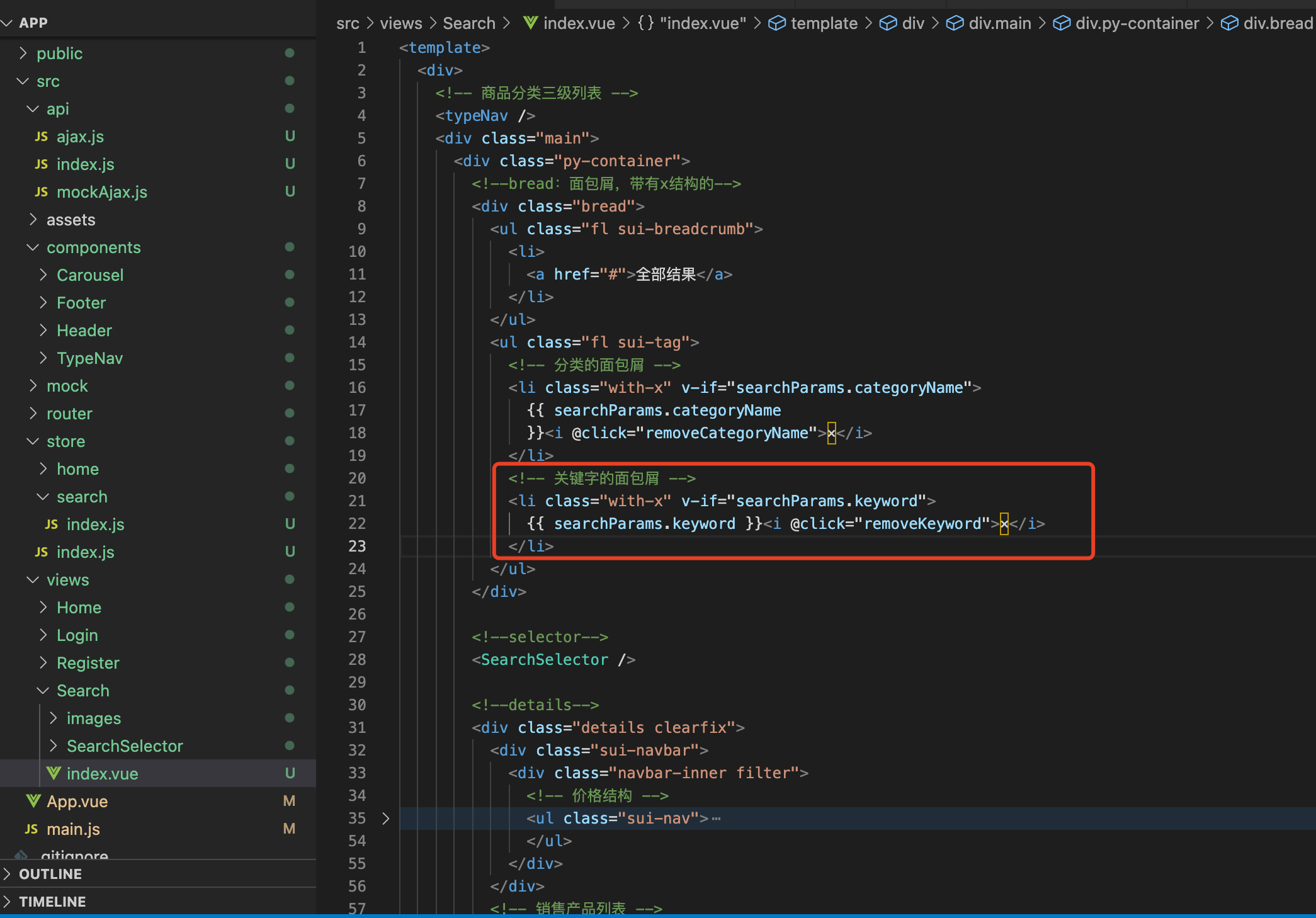Open store search index.js file
The image size is (1316, 918).
(95, 524)
